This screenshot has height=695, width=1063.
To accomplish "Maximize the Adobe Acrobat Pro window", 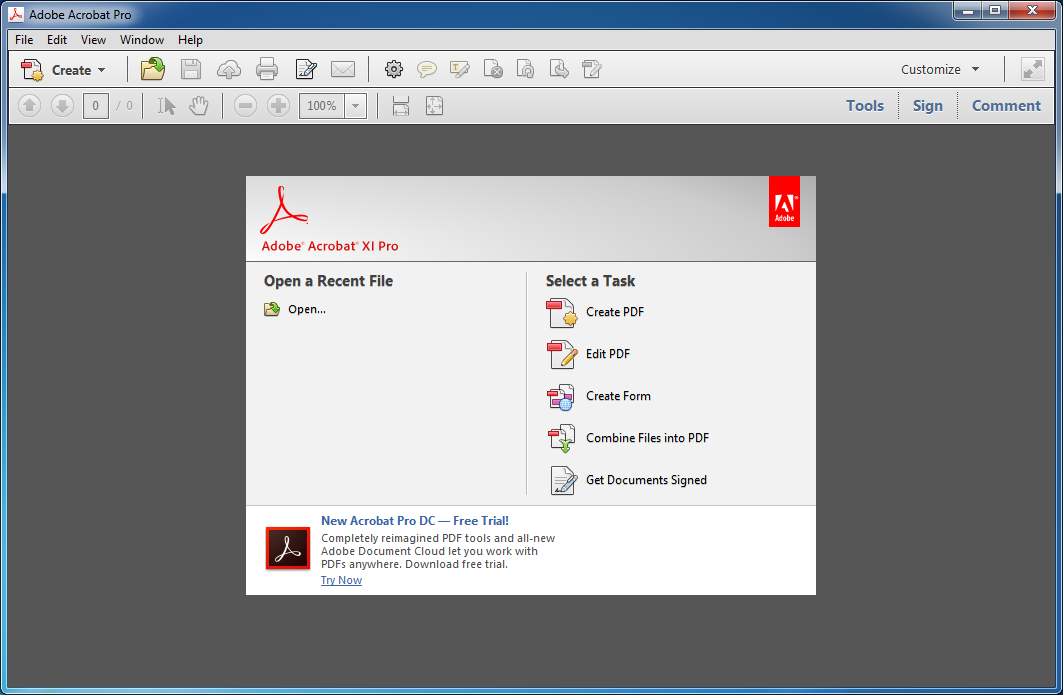I will click(x=995, y=11).
